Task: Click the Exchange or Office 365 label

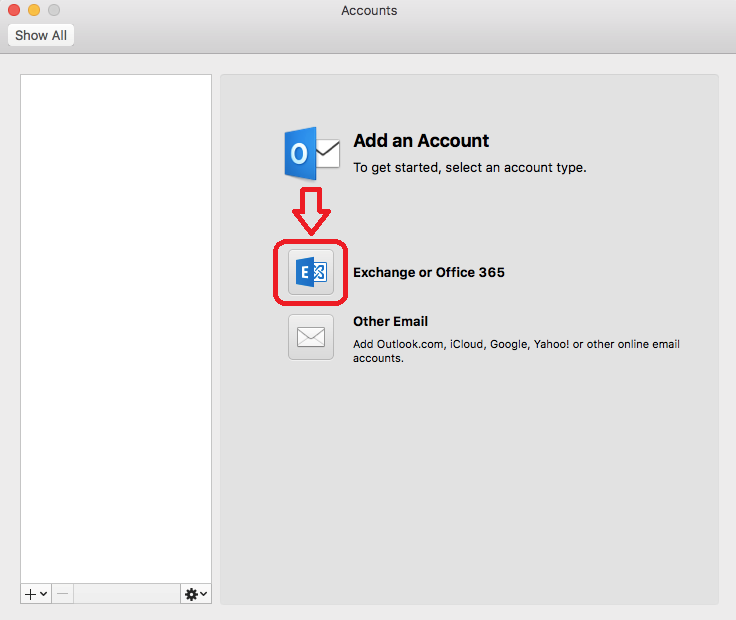Action: coord(429,272)
